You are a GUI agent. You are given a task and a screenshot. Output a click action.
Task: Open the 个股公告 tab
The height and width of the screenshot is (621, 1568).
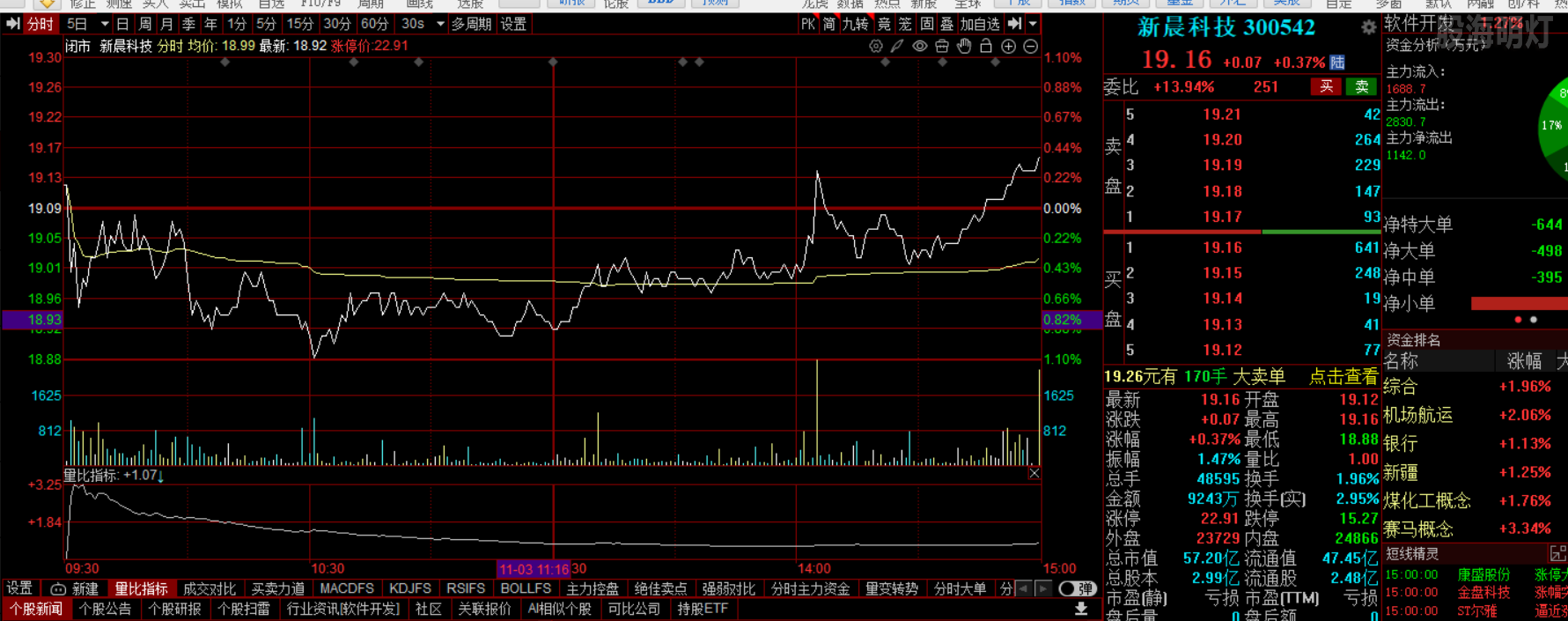tap(105, 609)
